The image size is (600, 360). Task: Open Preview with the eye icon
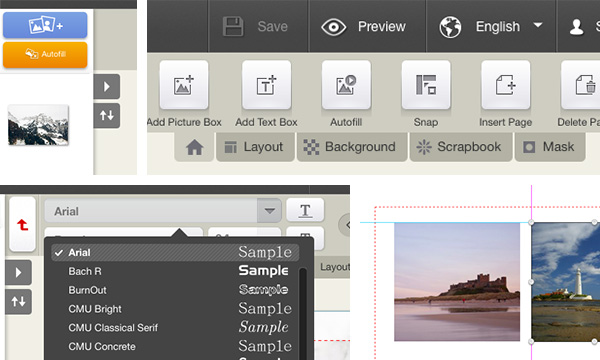tap(364, 26)
